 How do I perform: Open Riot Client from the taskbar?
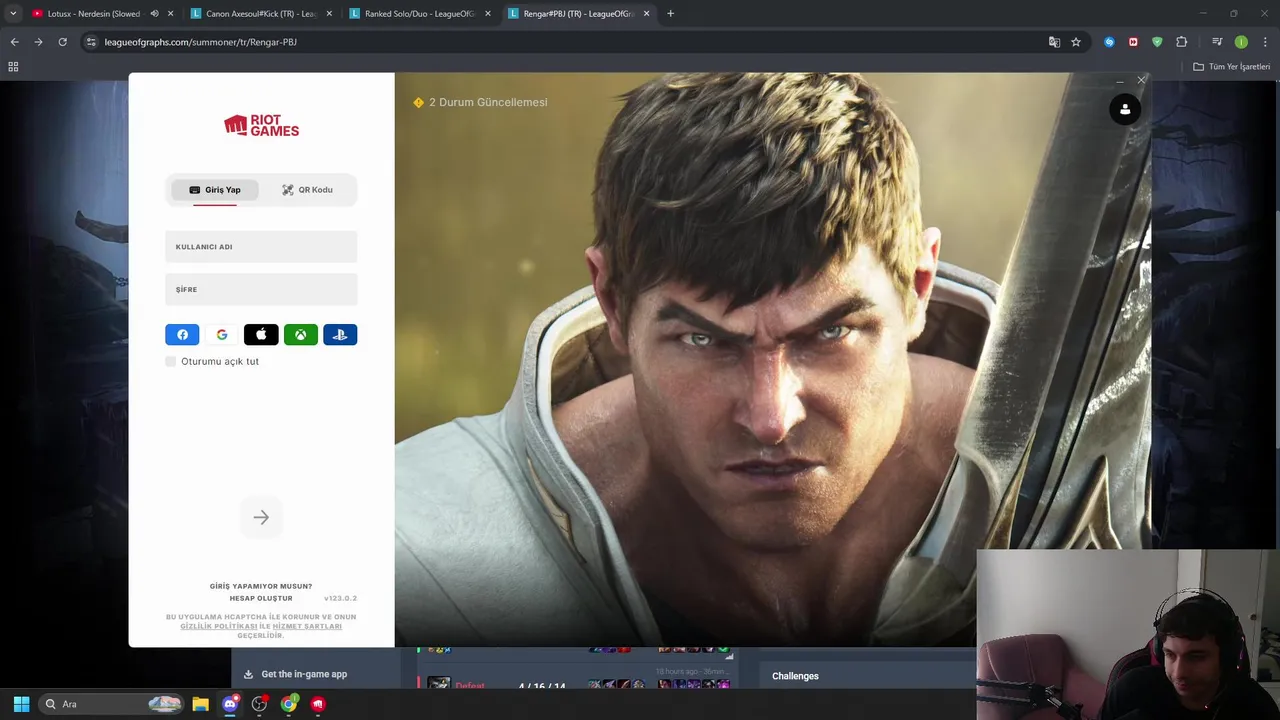coord(318,704)
